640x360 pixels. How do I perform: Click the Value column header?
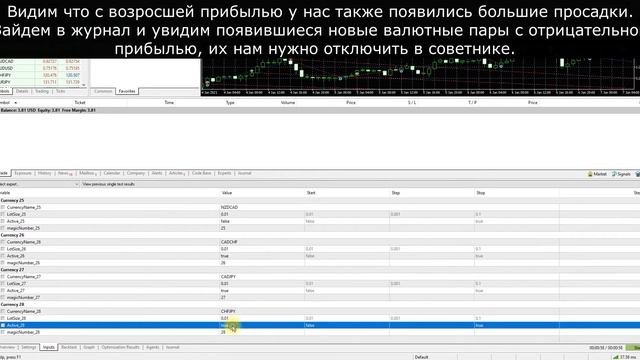pos(227,193)
